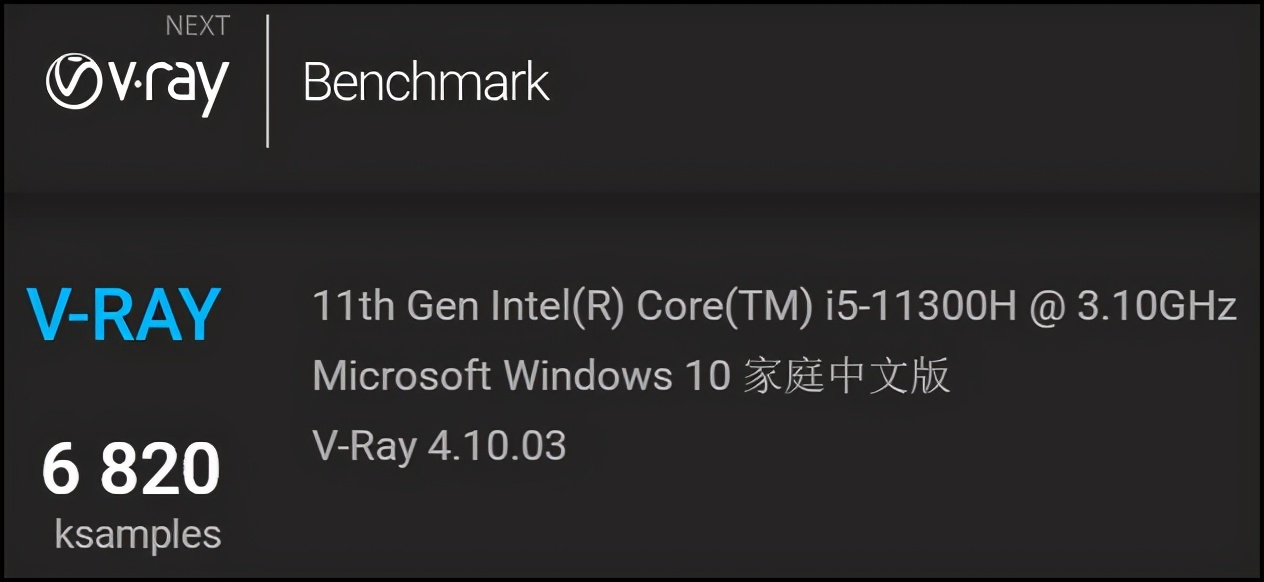Select the "Benchmark" title text
The width and height of the screenshot is (1264, 582).
[x=426, y=83]
